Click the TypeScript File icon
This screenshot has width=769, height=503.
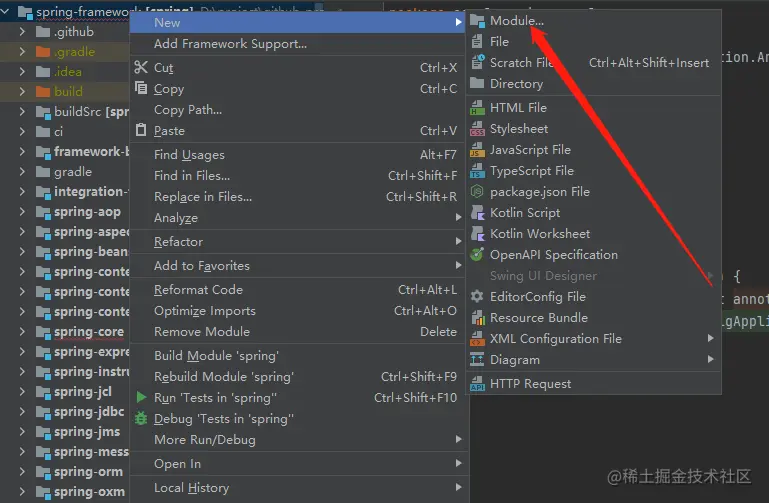pyautogui.click(x=477, y=171)
